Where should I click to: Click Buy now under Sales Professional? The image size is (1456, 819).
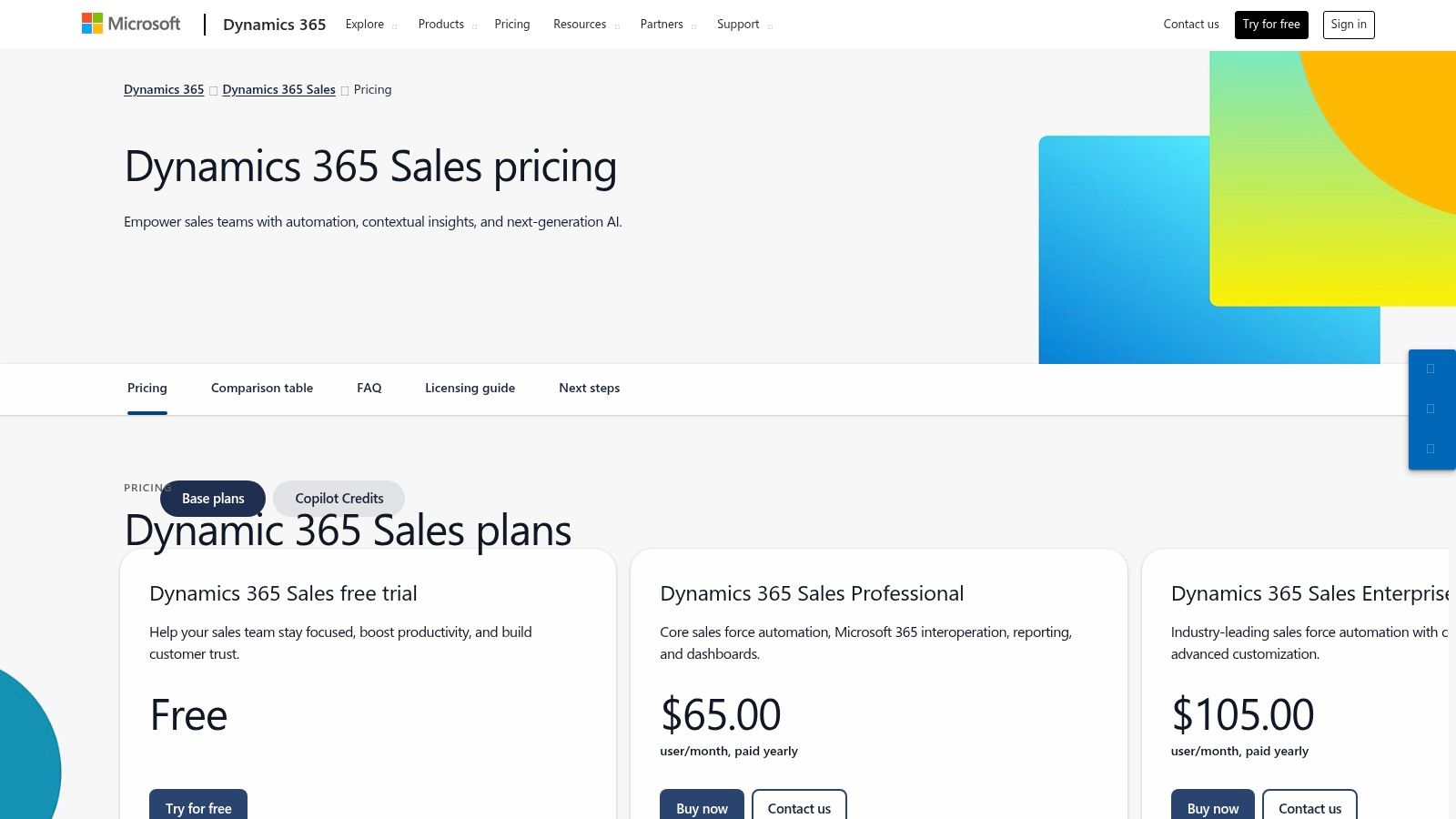(x=702, y=808)
